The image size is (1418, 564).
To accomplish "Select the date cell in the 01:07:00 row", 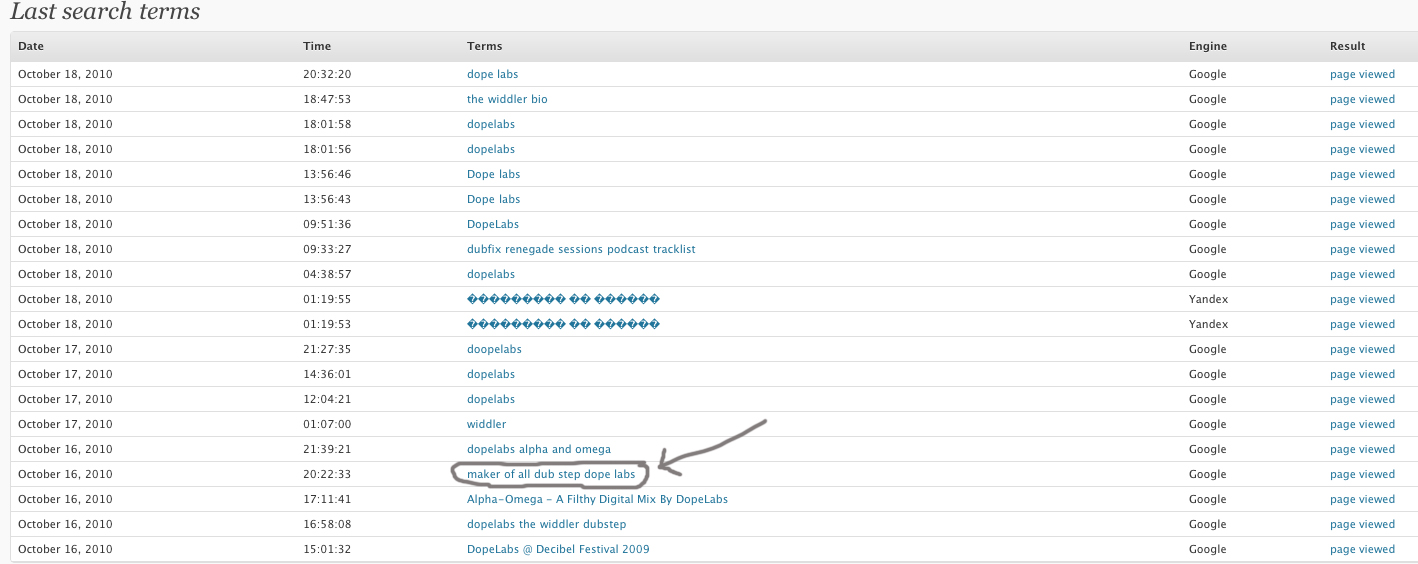I will pyautogui.click(x=65, y=424).
